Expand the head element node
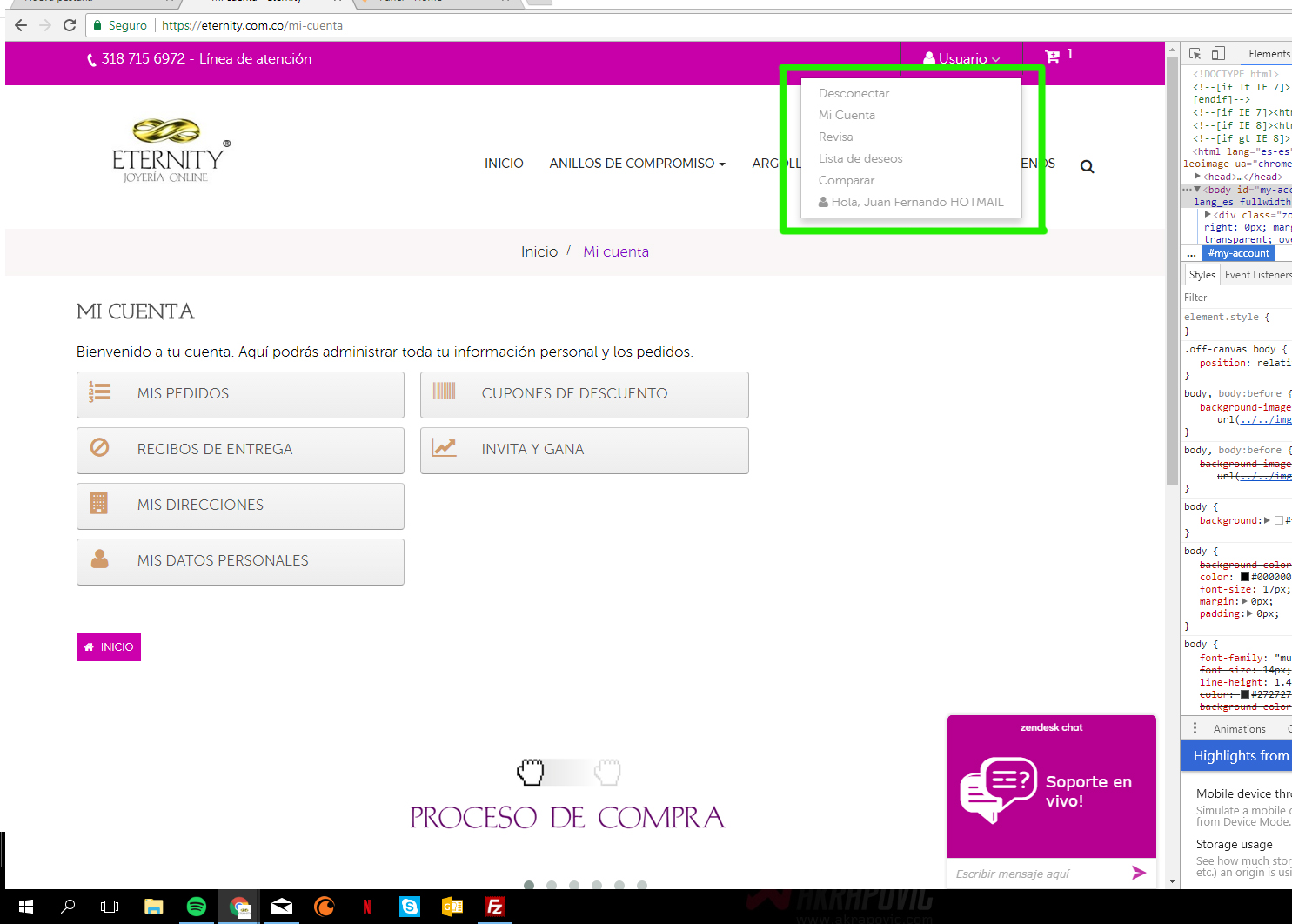 [x=1198, y=177]
